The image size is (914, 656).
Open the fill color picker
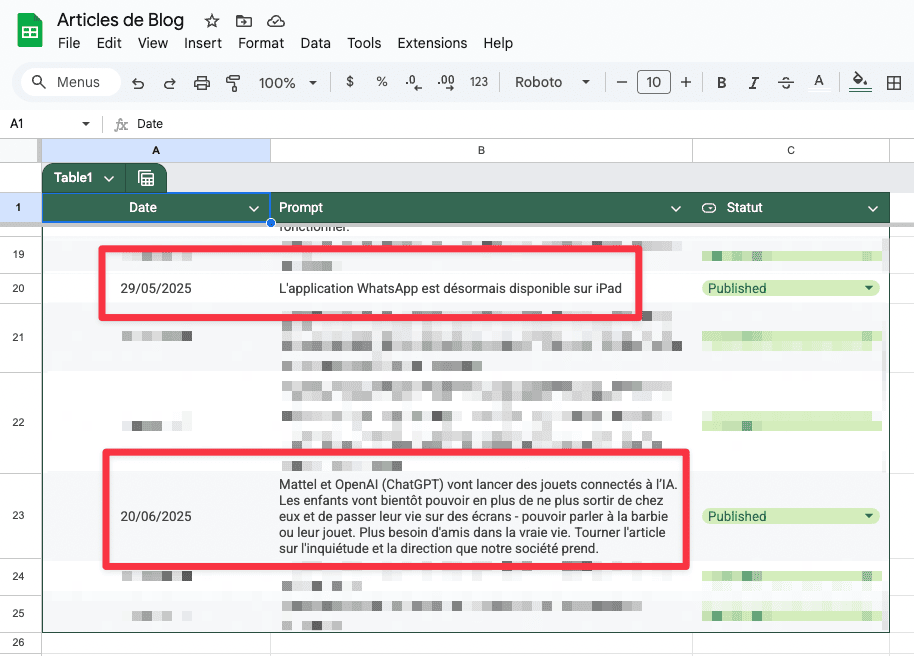(x=860, y=82)
